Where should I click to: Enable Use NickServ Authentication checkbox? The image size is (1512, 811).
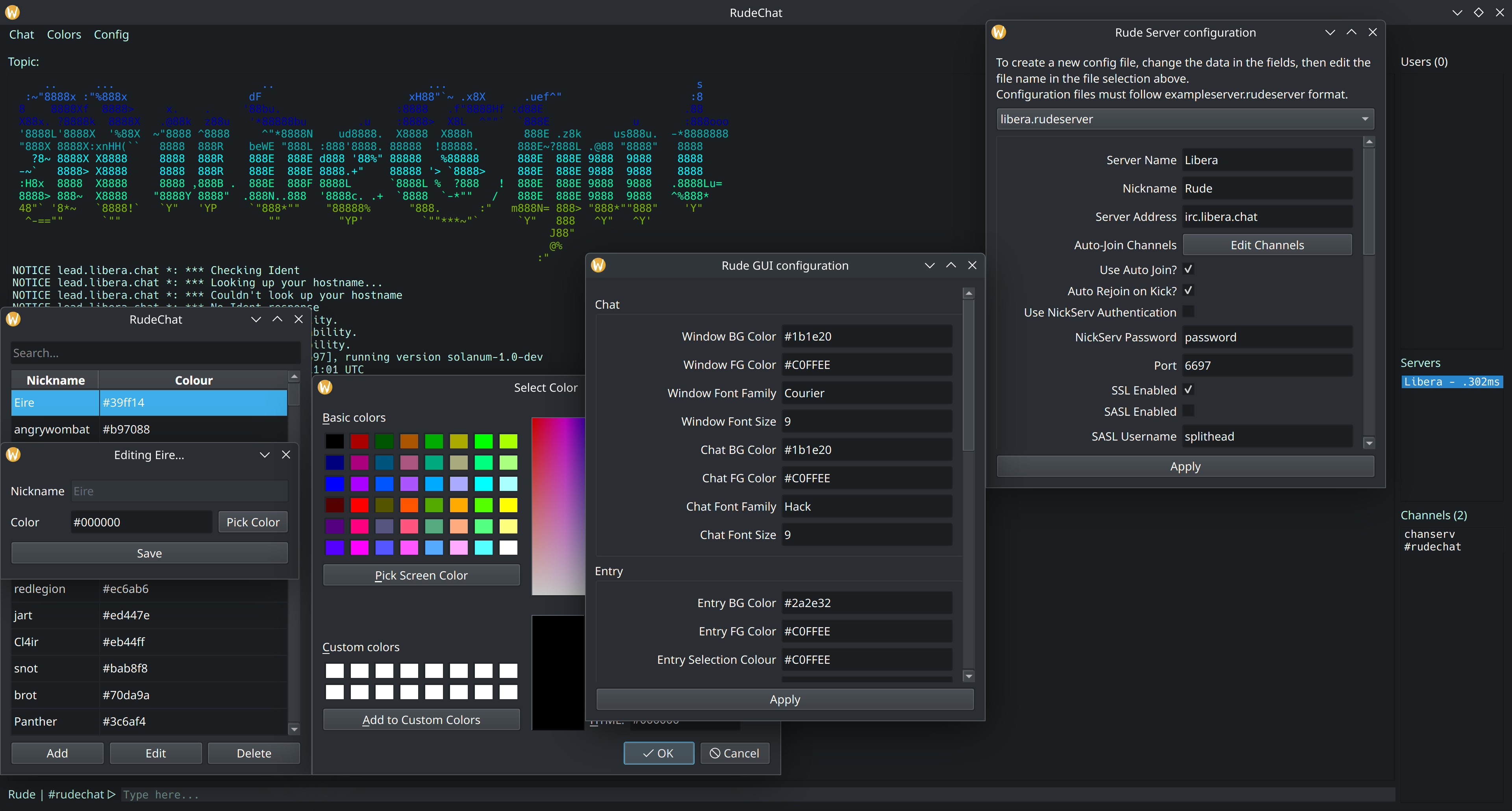1188,312
